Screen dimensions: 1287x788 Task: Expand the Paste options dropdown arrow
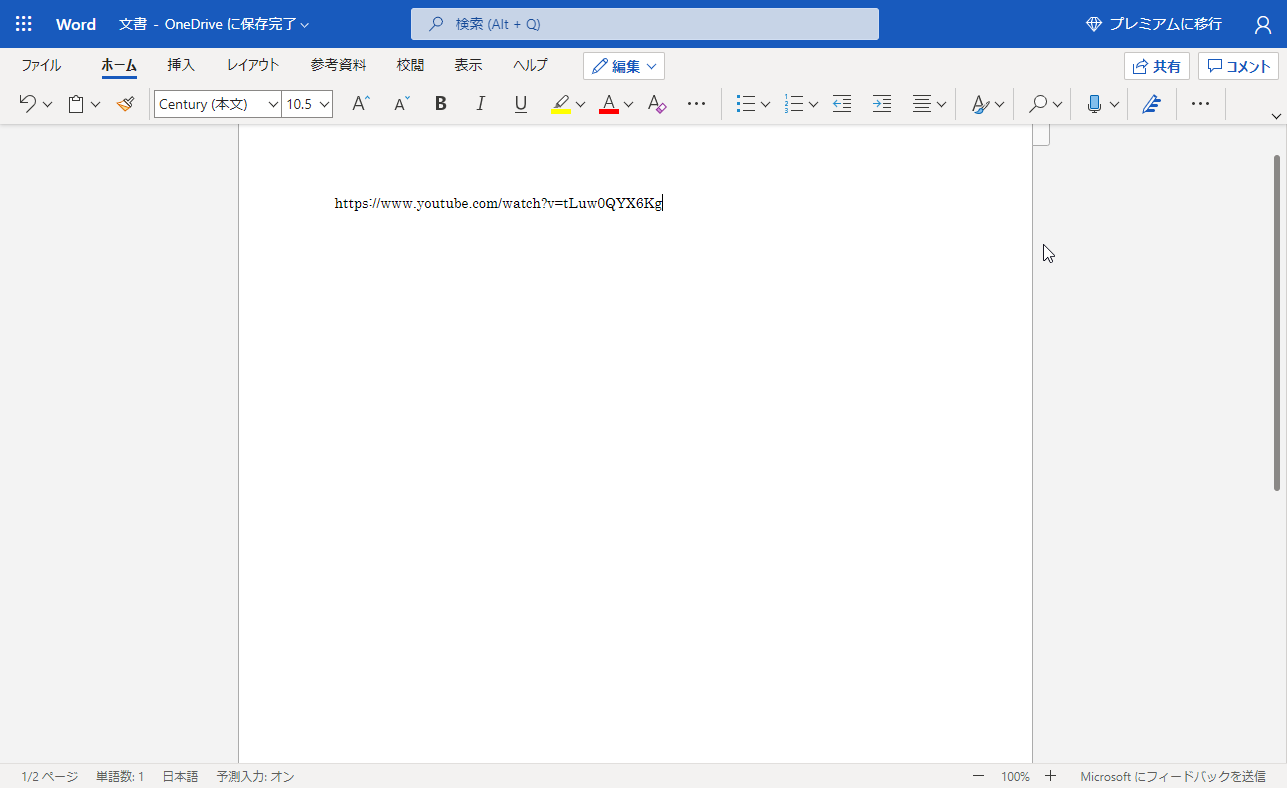point(95,104)
